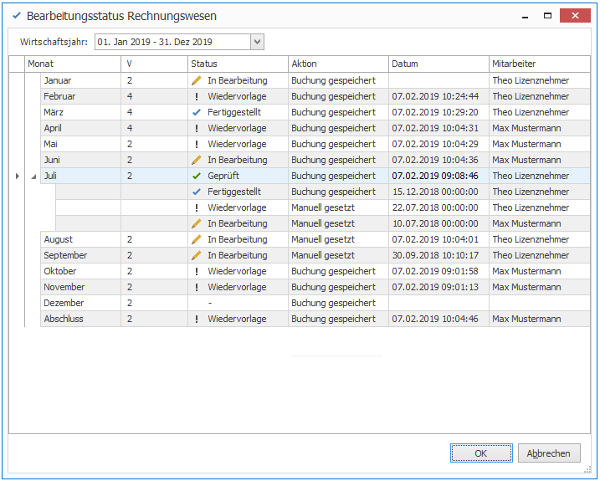
Task: Select the August row
Action: click(x=315, y=240)
